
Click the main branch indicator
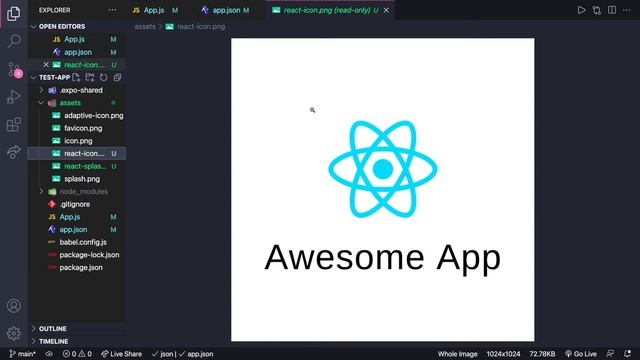(x=22, y=354)
